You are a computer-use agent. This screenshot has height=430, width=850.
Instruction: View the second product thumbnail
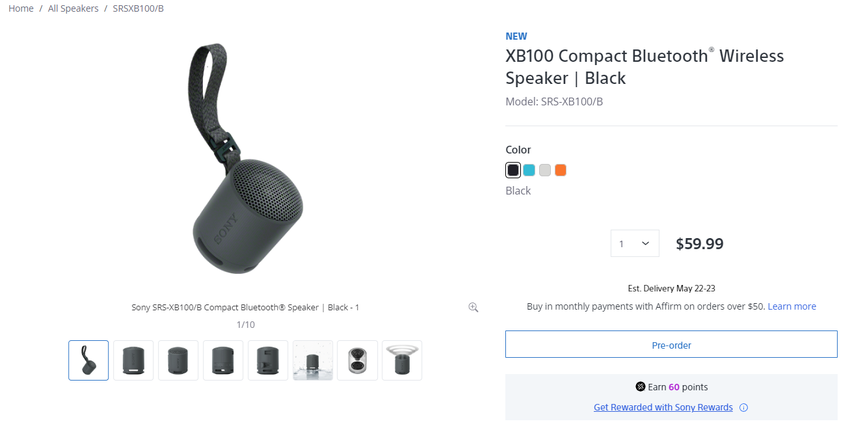(x=133, y=360)
